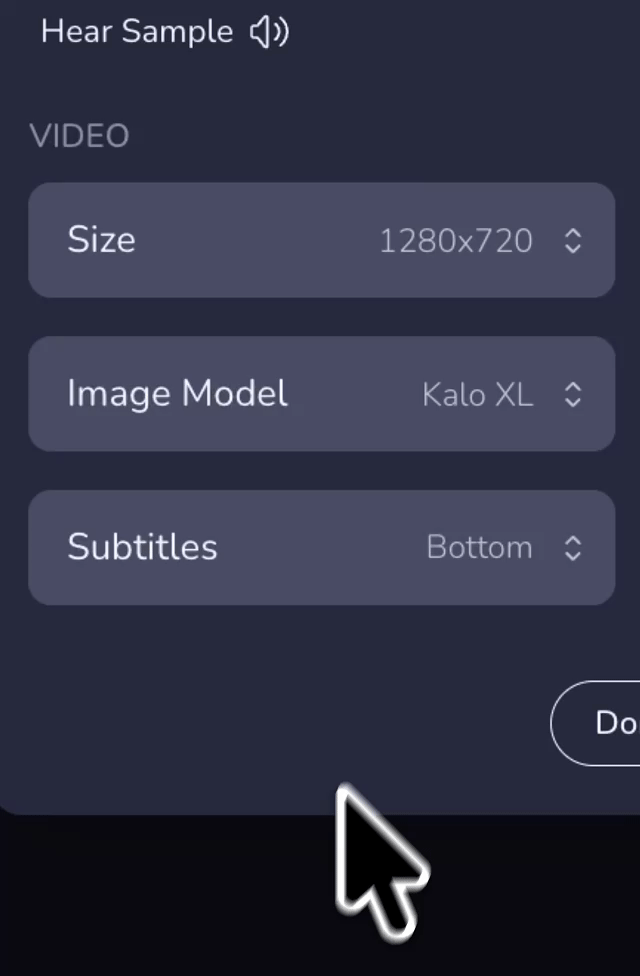
Task: Click the Image Model setting row
Action: pyautogui.click(x=321, y=394)
